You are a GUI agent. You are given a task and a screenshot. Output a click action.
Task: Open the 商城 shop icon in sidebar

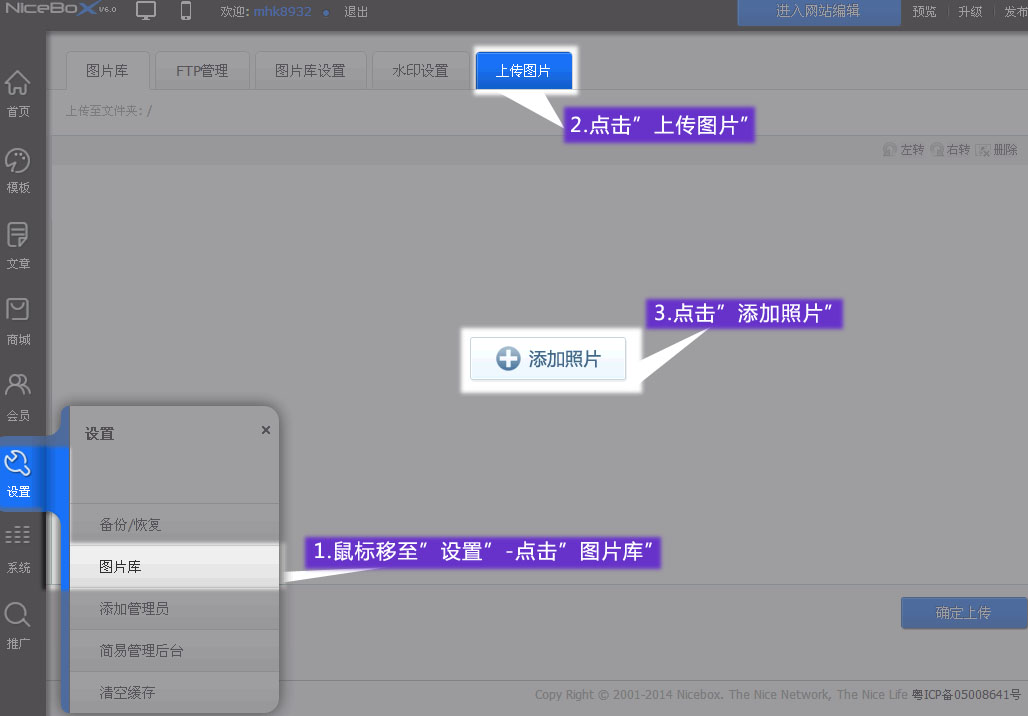pos(18,312)
